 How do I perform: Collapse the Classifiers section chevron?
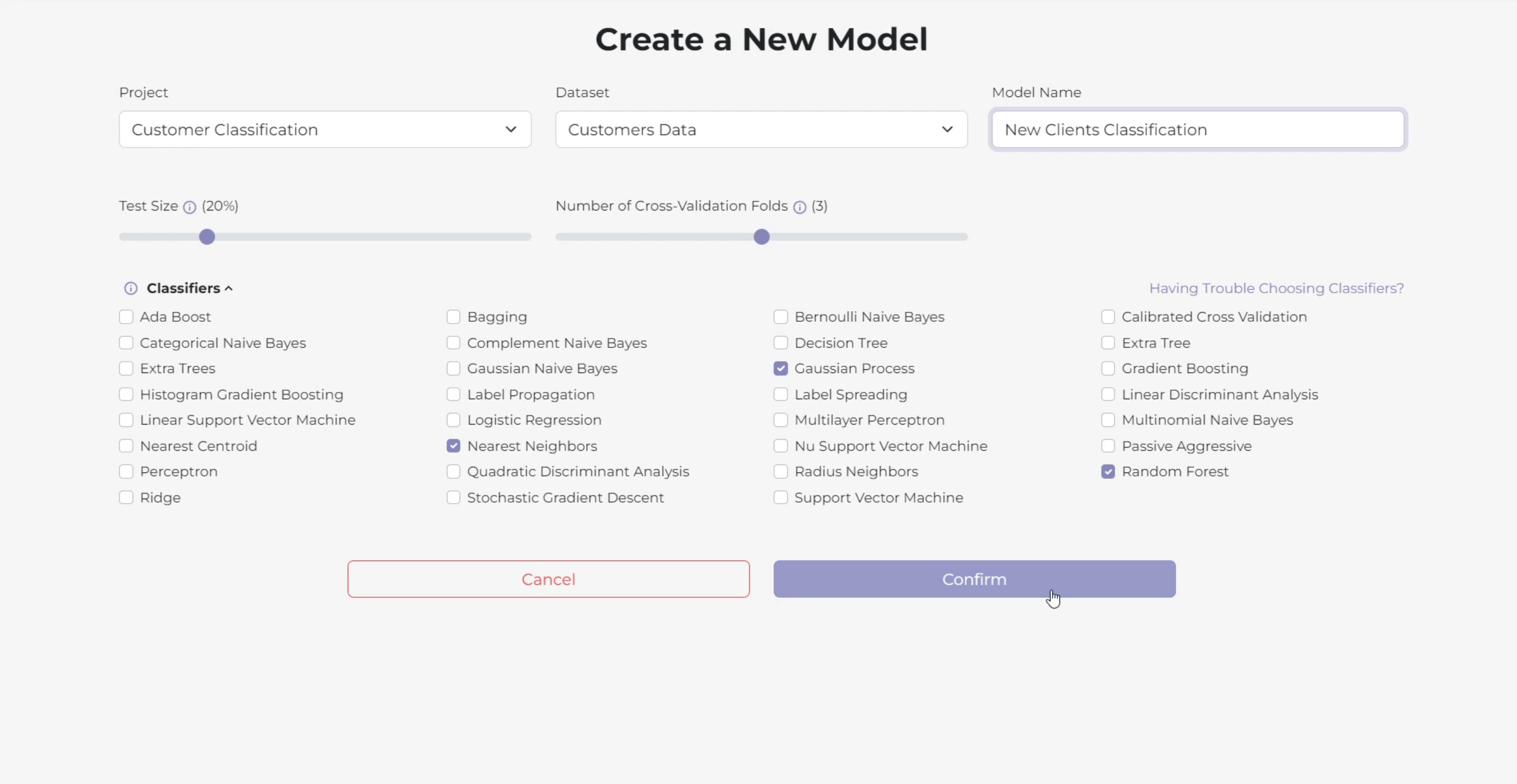point(229,288)
